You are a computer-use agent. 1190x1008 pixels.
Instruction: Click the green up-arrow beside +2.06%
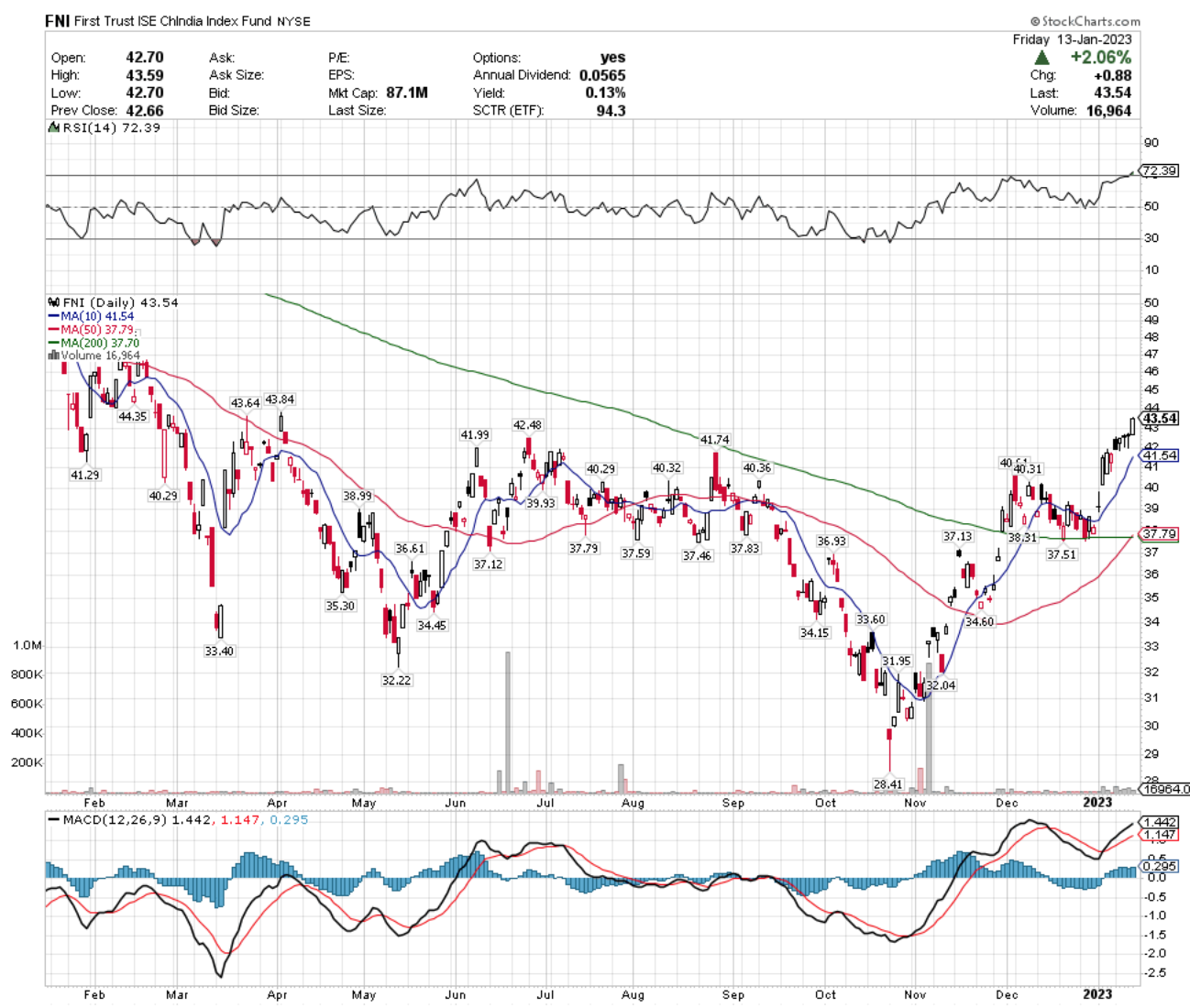(1042, 58)
